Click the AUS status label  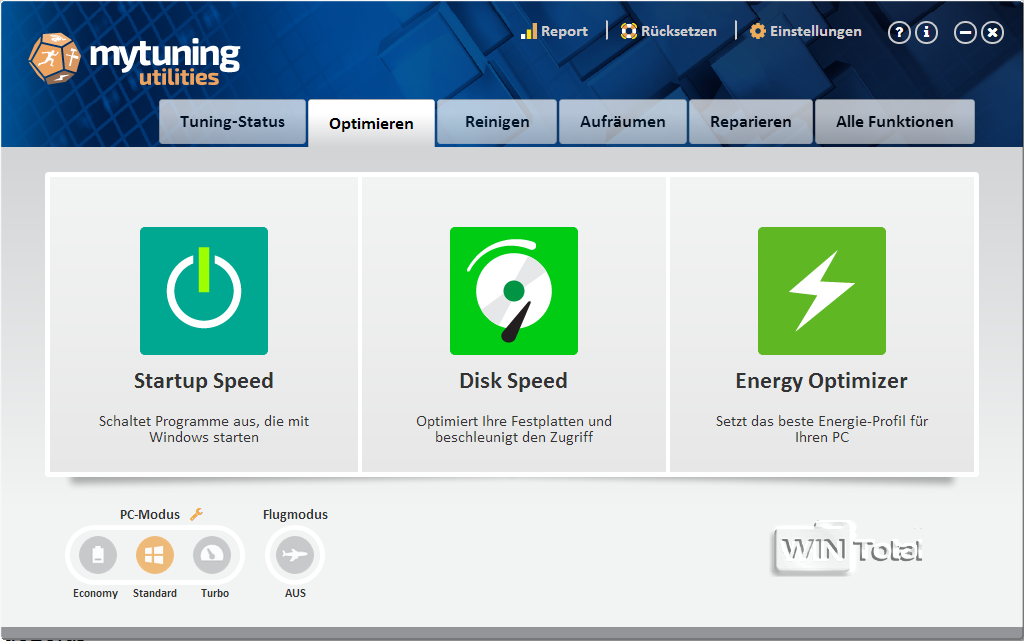(295, 593)
